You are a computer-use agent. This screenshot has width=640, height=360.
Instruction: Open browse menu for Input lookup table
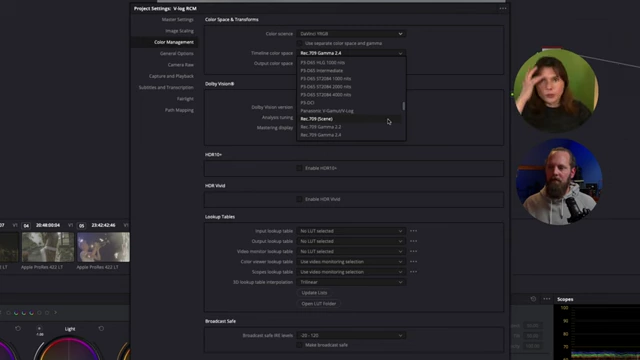pos(413,231)
